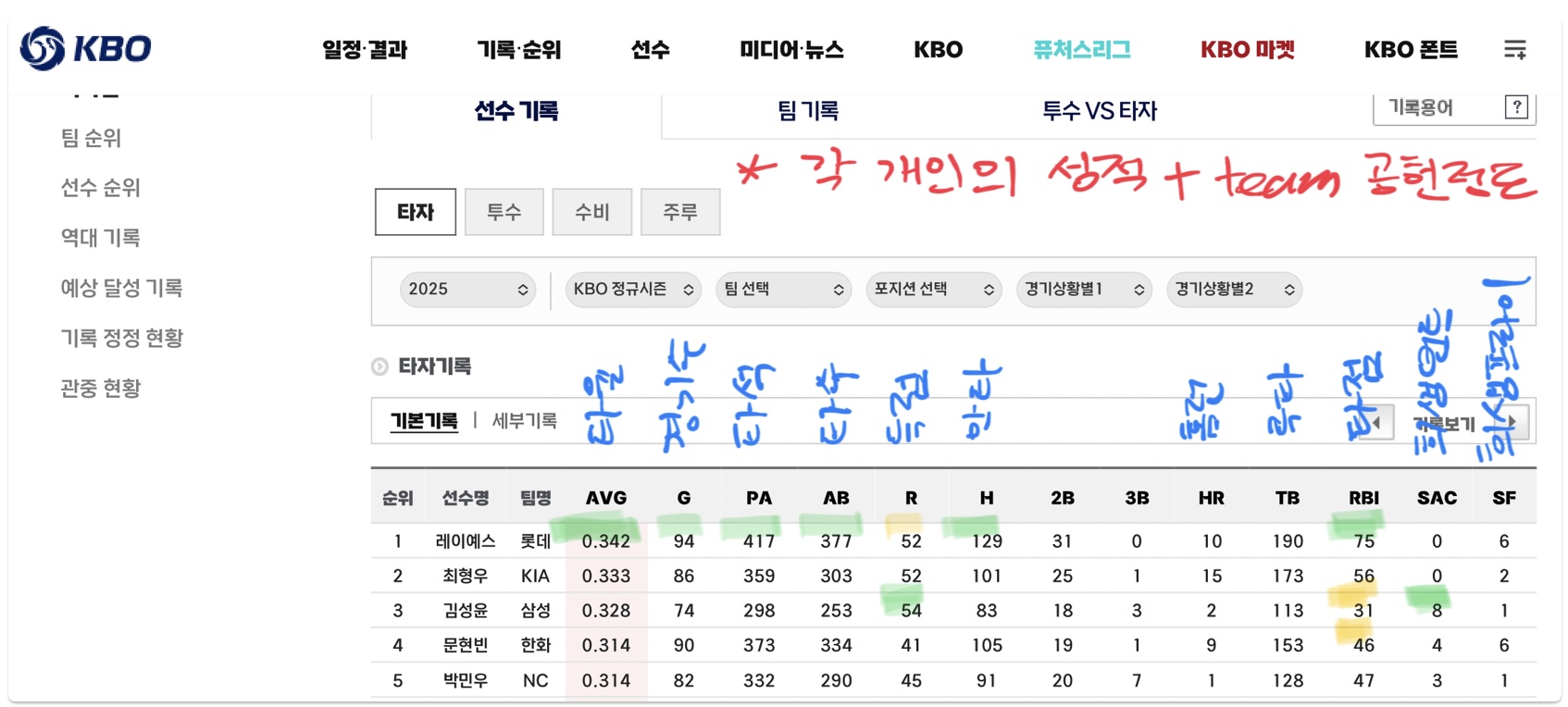Click the 0.333 AVG value
This screenshot has height=707, width=1568.
click(606, 577)
